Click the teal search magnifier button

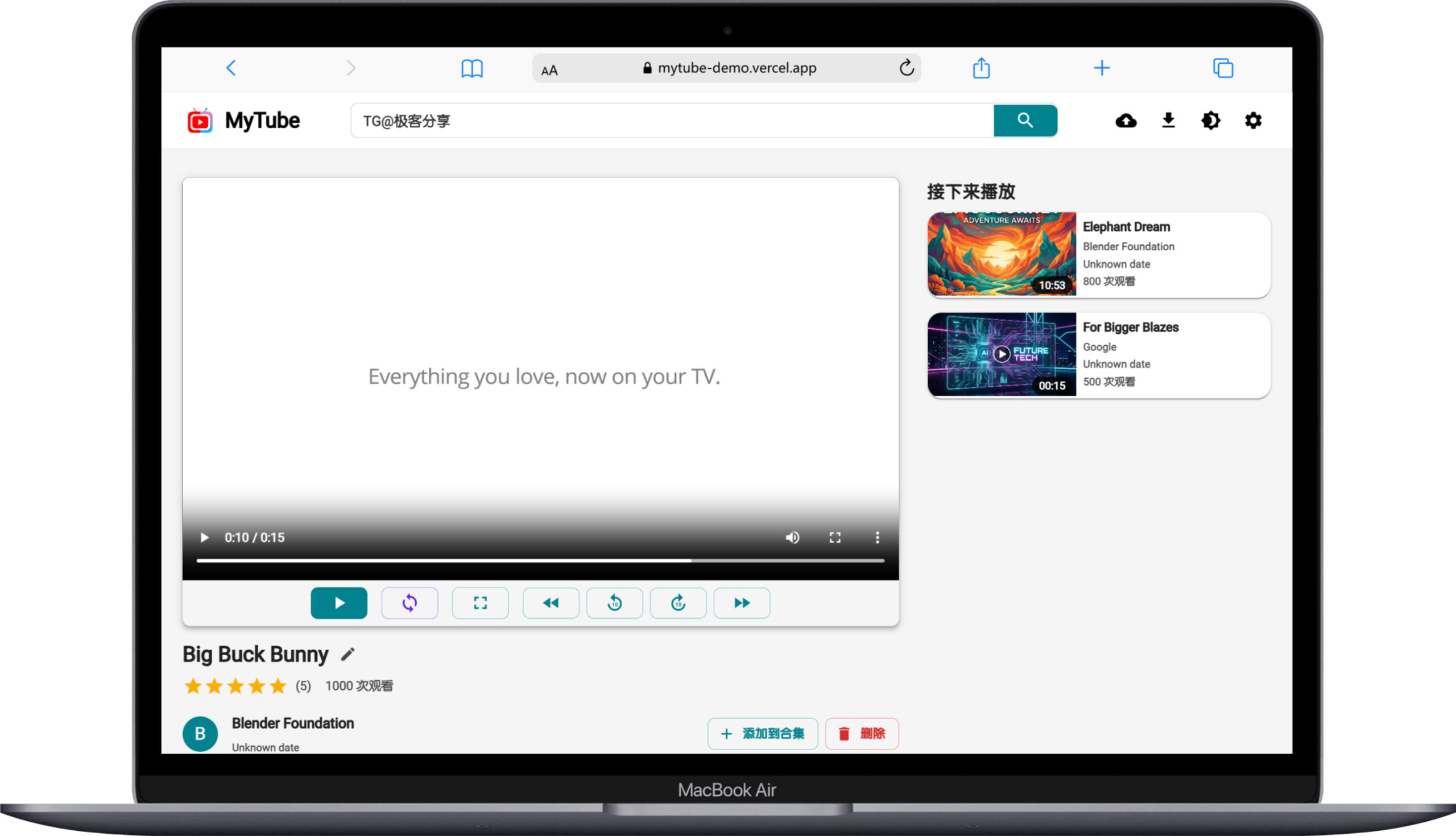tap(1025, 121)
